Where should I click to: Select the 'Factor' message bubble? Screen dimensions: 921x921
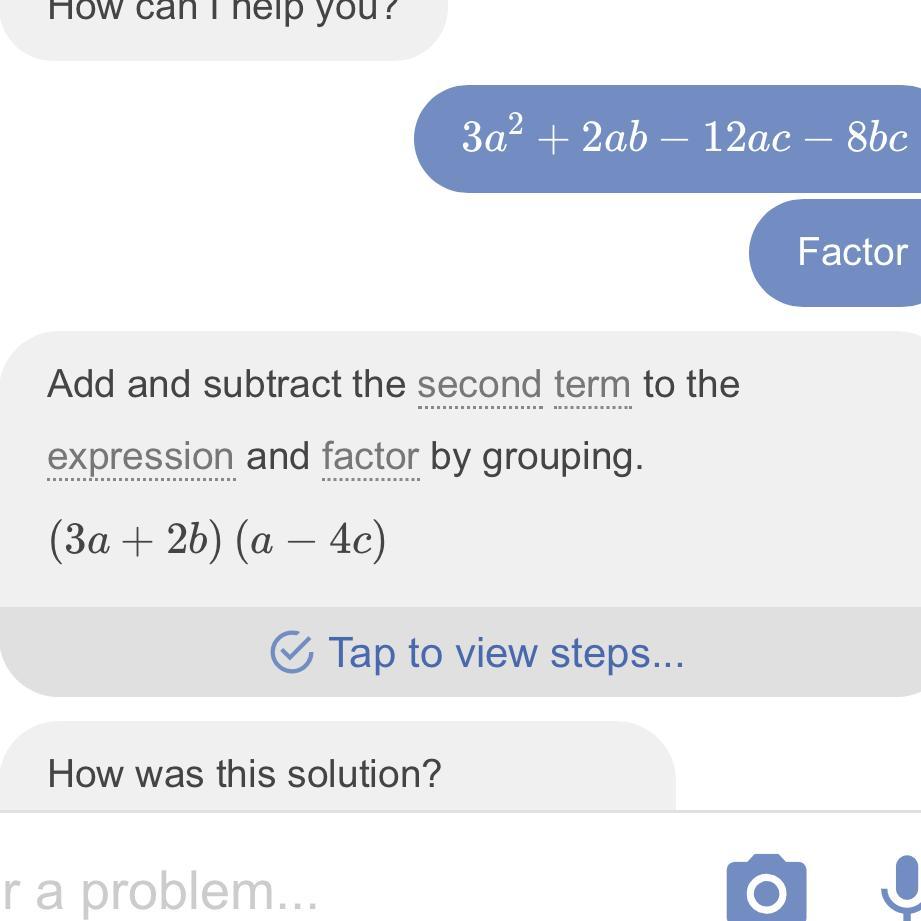[x=851, y=252]
